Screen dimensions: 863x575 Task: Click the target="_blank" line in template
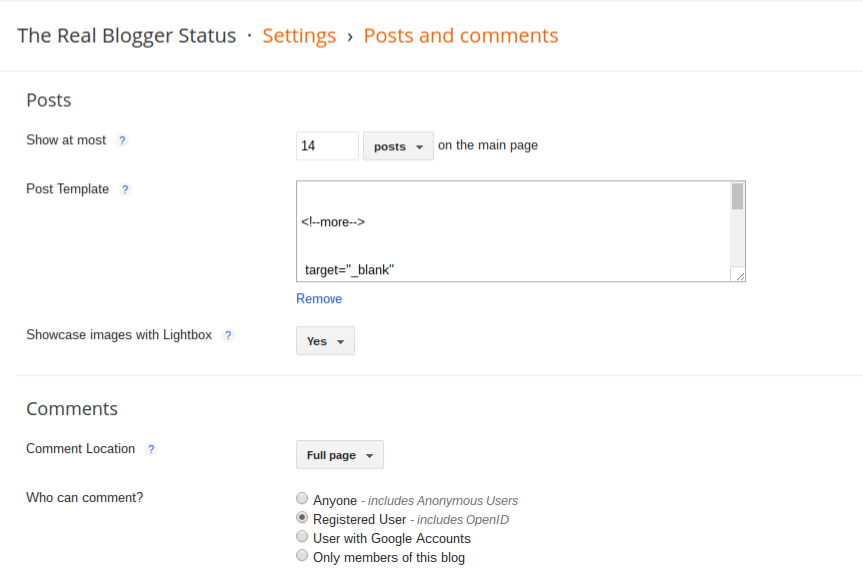click(x=349, y=270)
